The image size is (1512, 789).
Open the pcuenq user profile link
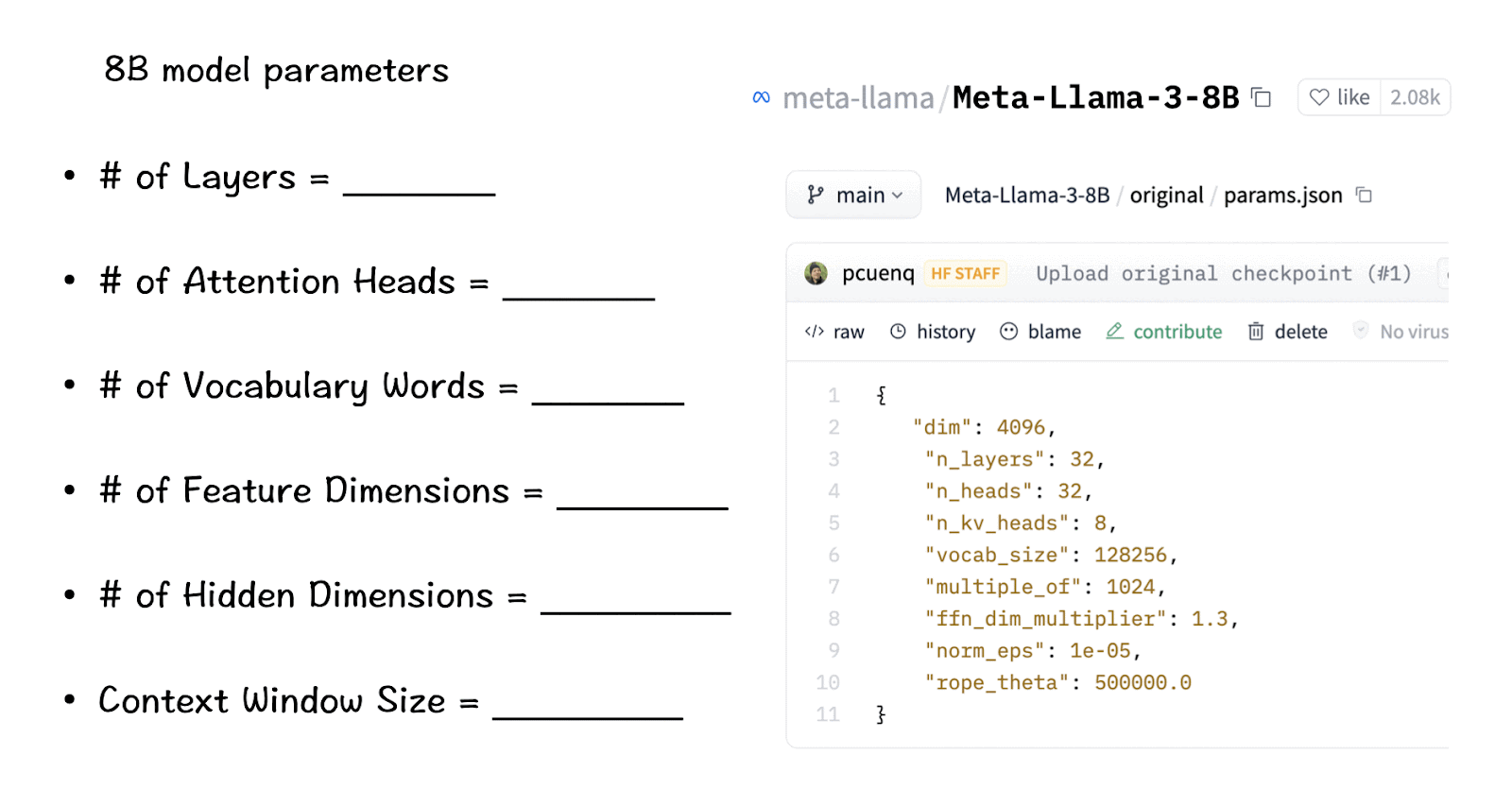878,274
